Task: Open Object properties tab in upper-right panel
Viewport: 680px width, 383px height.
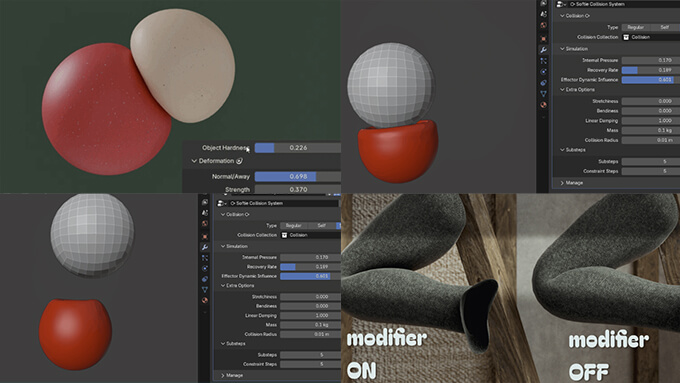Action: point(543,39)
